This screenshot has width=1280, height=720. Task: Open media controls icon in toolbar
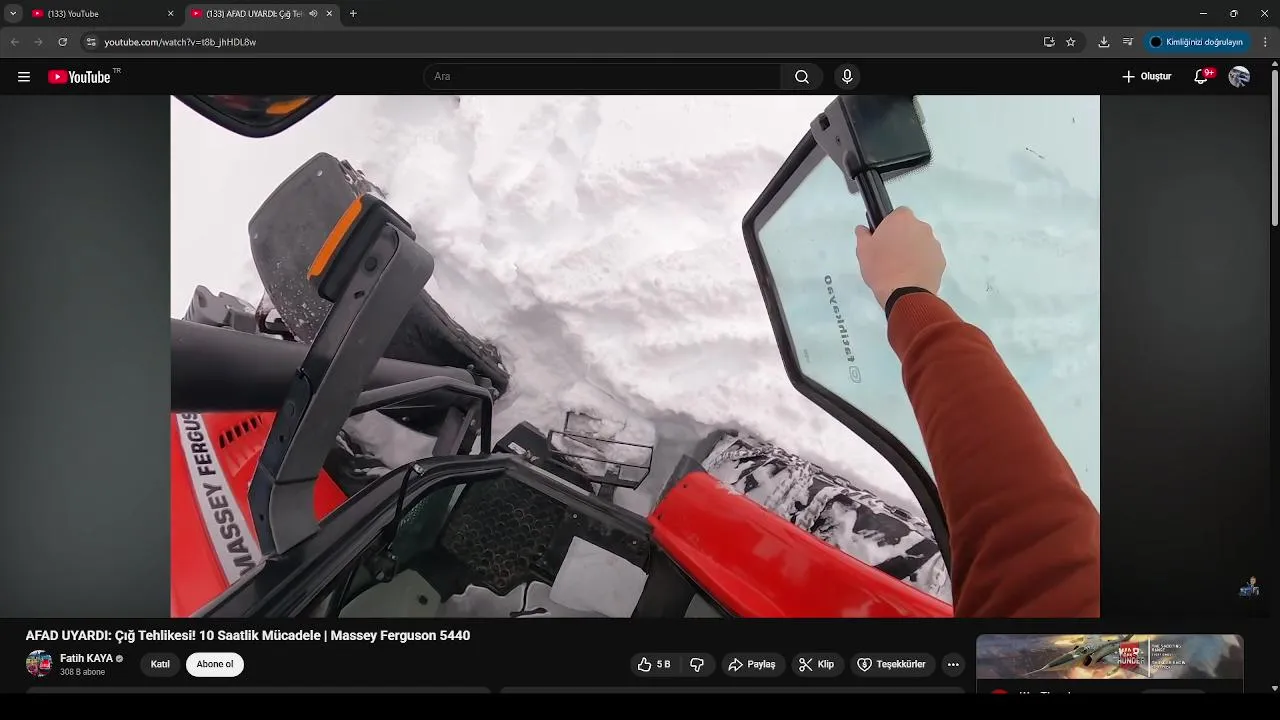[x=1128, y=42]
